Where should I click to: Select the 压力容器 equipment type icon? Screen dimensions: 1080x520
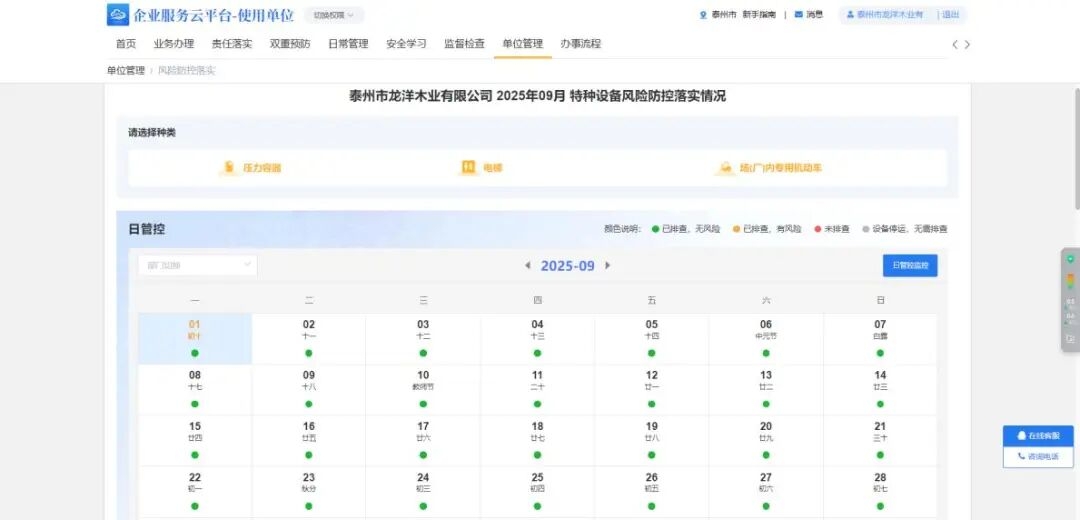coord(228,168)
